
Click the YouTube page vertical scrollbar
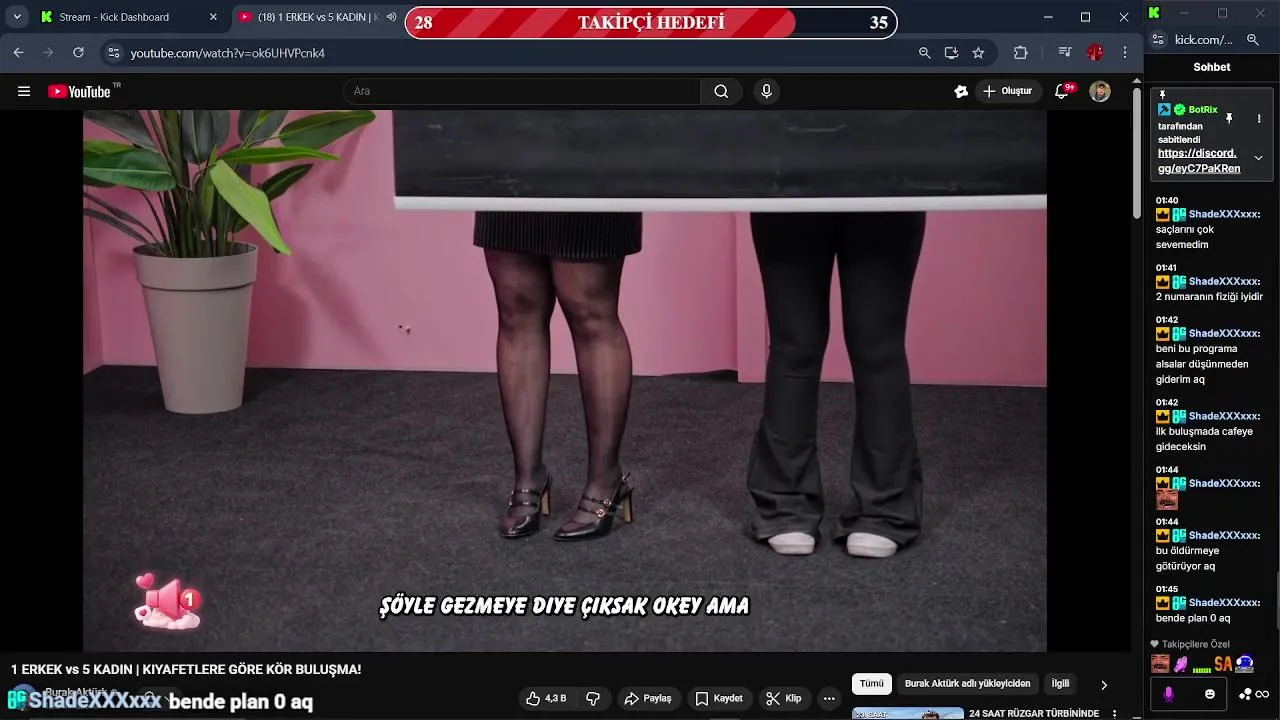(x=1137, y=155)
